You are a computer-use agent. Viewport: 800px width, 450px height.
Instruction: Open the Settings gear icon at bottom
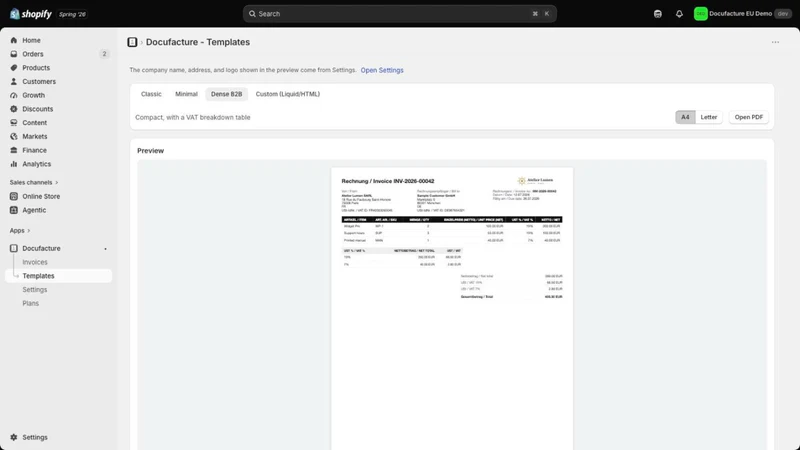[x=14, y=437]
